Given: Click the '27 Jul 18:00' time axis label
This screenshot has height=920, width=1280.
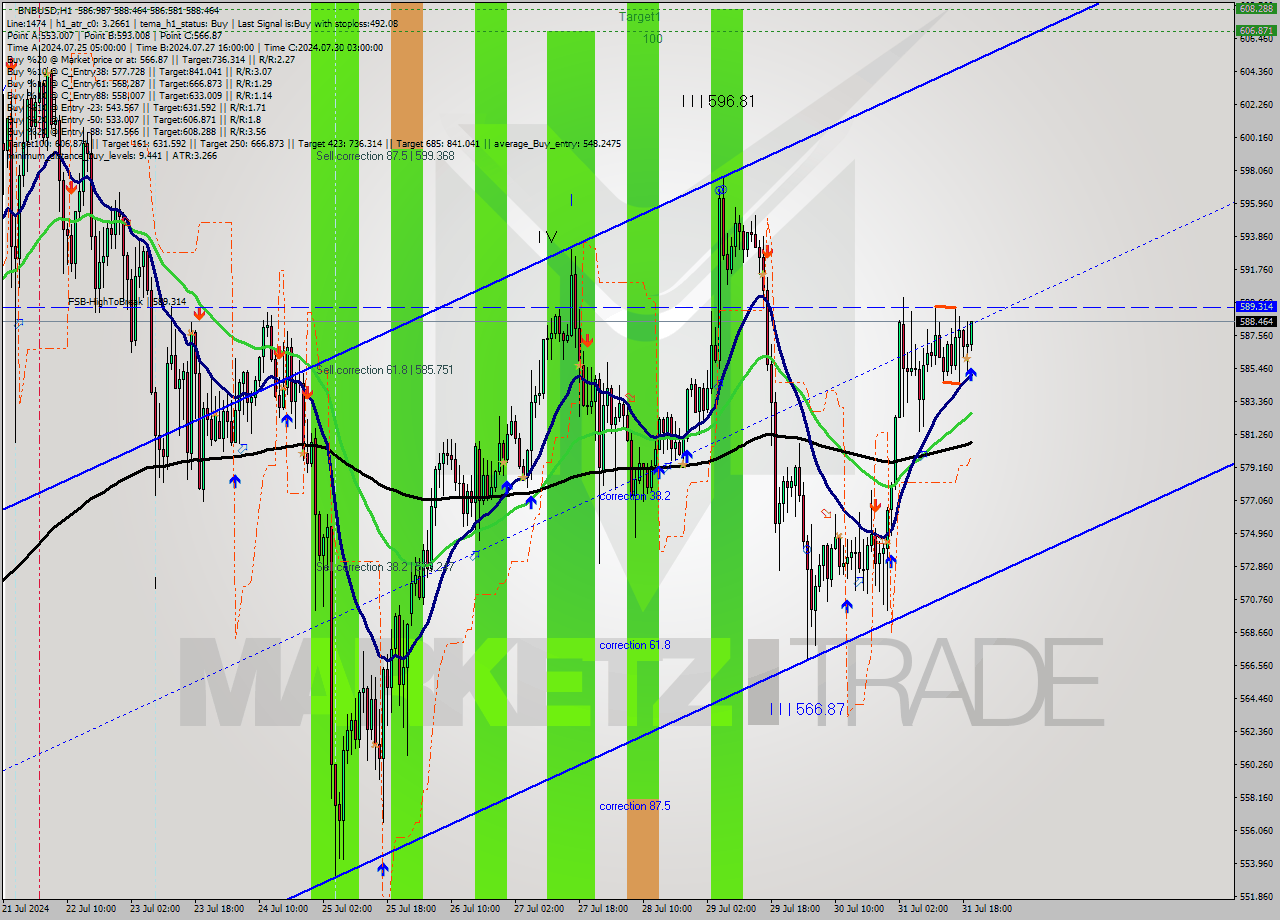Looking at the screenshot, I should click(603, 909).
